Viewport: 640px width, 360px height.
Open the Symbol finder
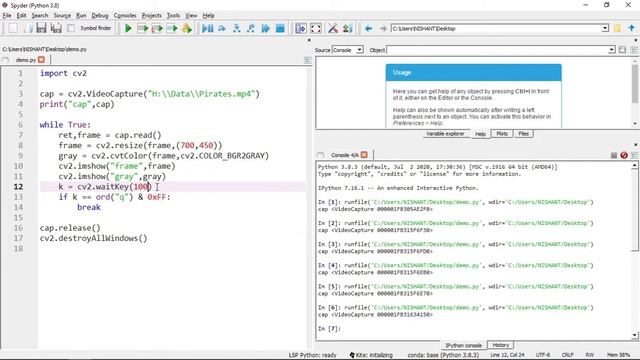[90, 28]
